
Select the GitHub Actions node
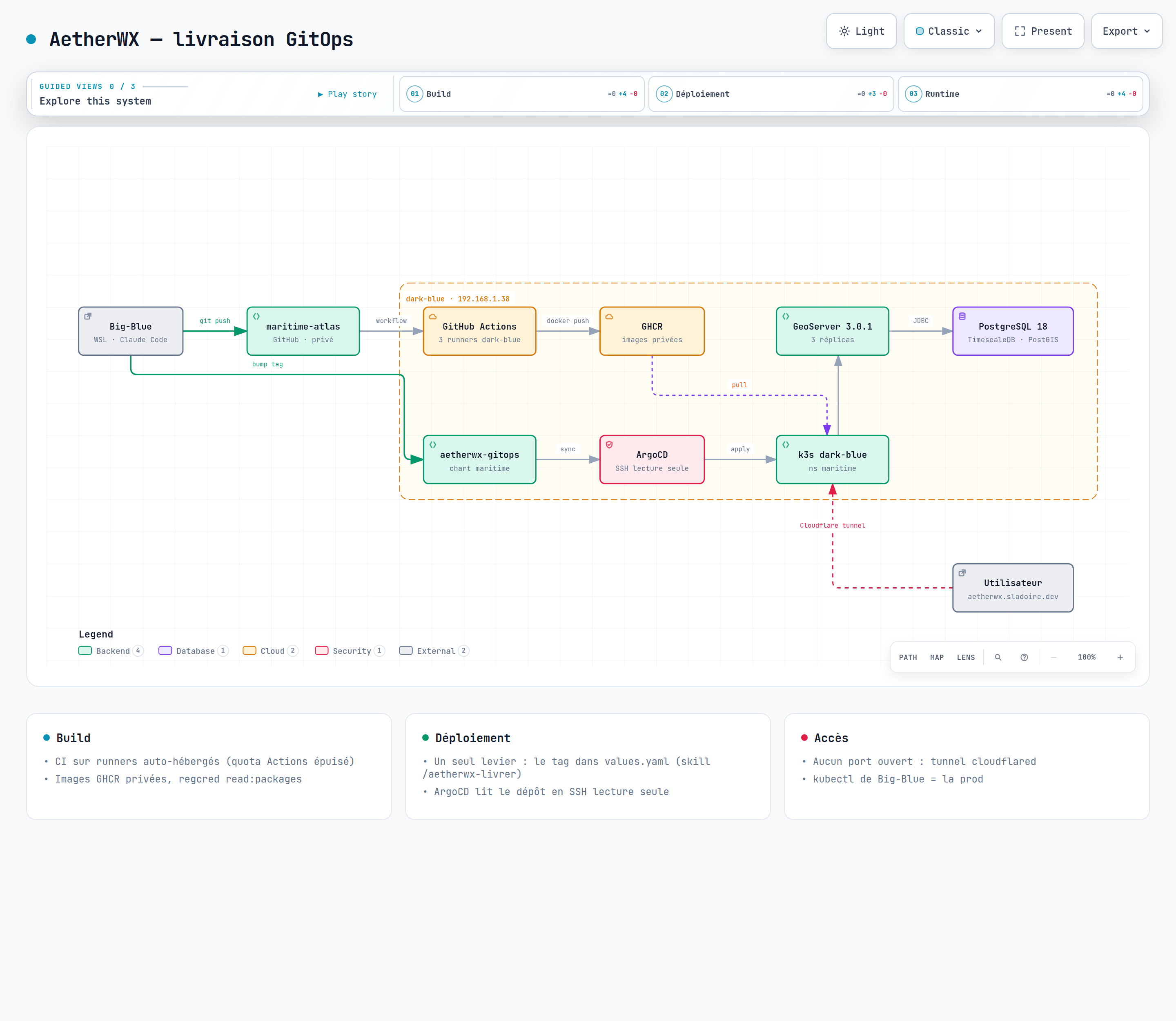(x=479, y=331)
